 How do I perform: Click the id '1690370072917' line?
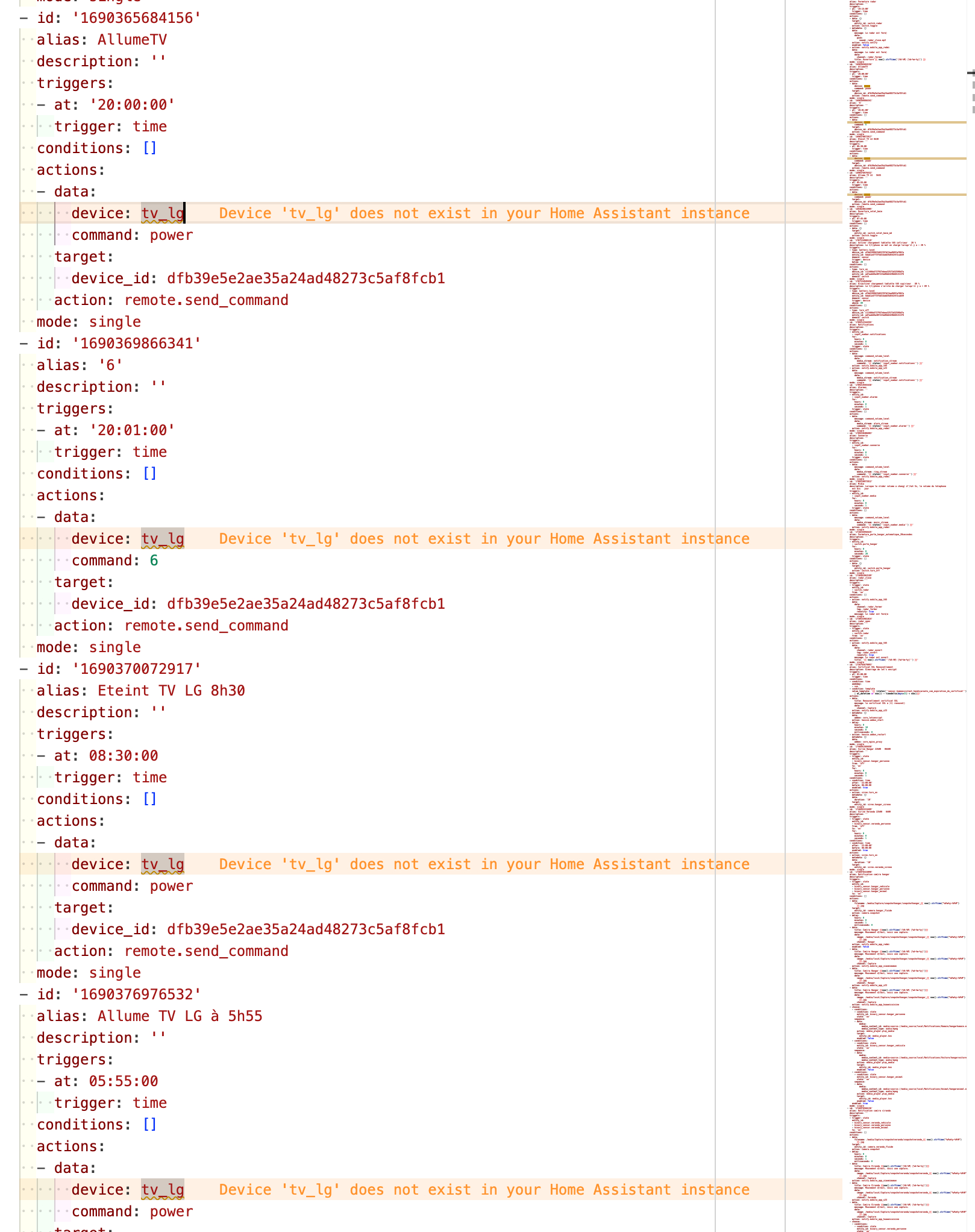pos(110,669)
